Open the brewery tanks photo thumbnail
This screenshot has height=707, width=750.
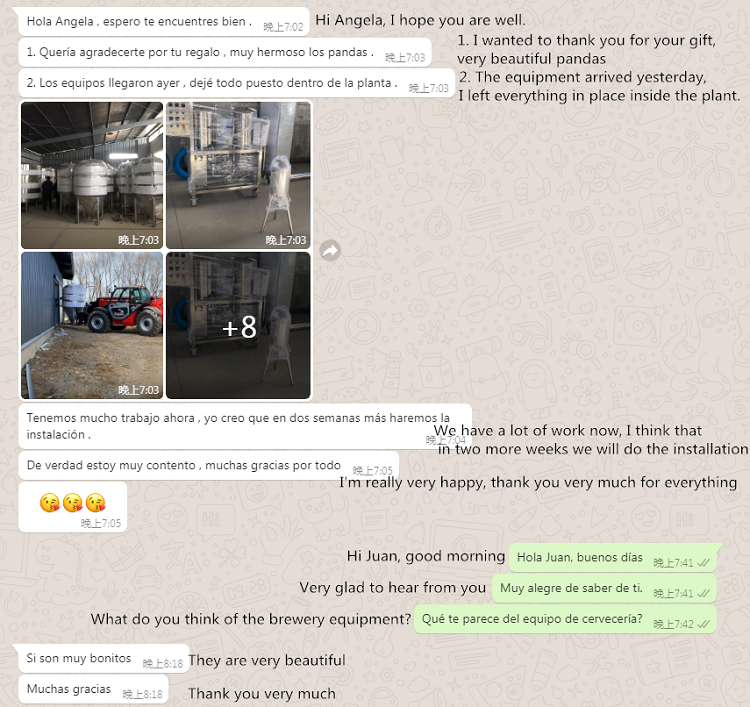tap(92, 175)
